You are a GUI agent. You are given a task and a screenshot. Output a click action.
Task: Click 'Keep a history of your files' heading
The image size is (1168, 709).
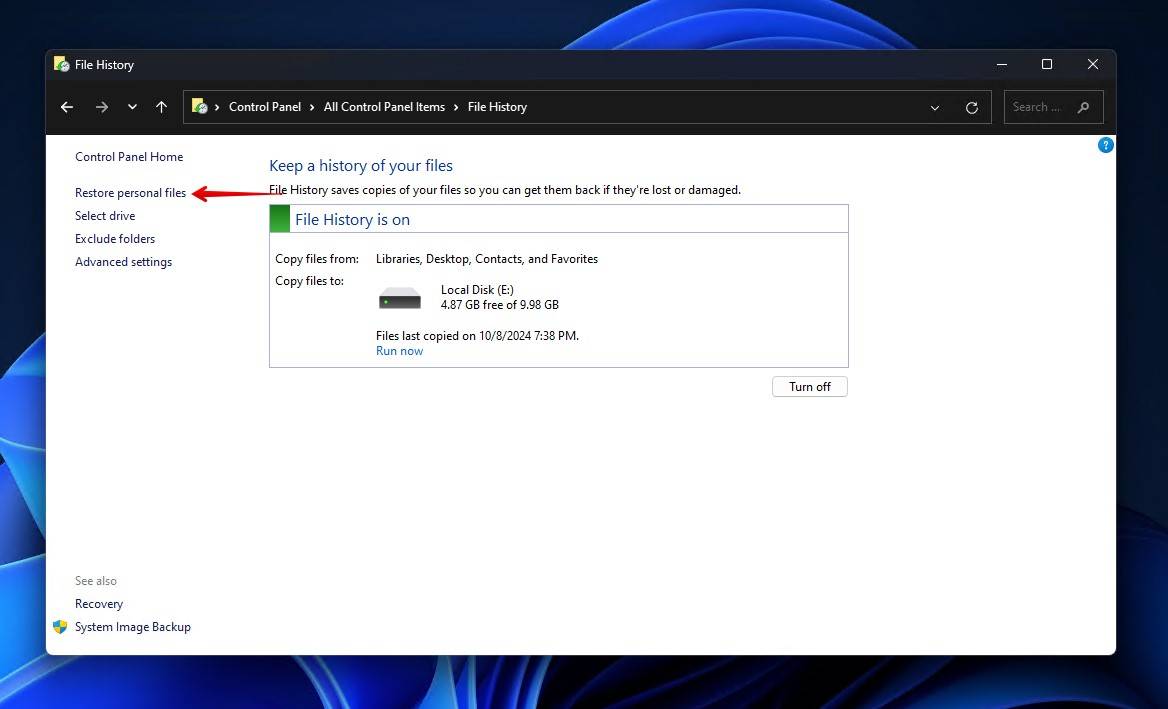tap(361, 165)
